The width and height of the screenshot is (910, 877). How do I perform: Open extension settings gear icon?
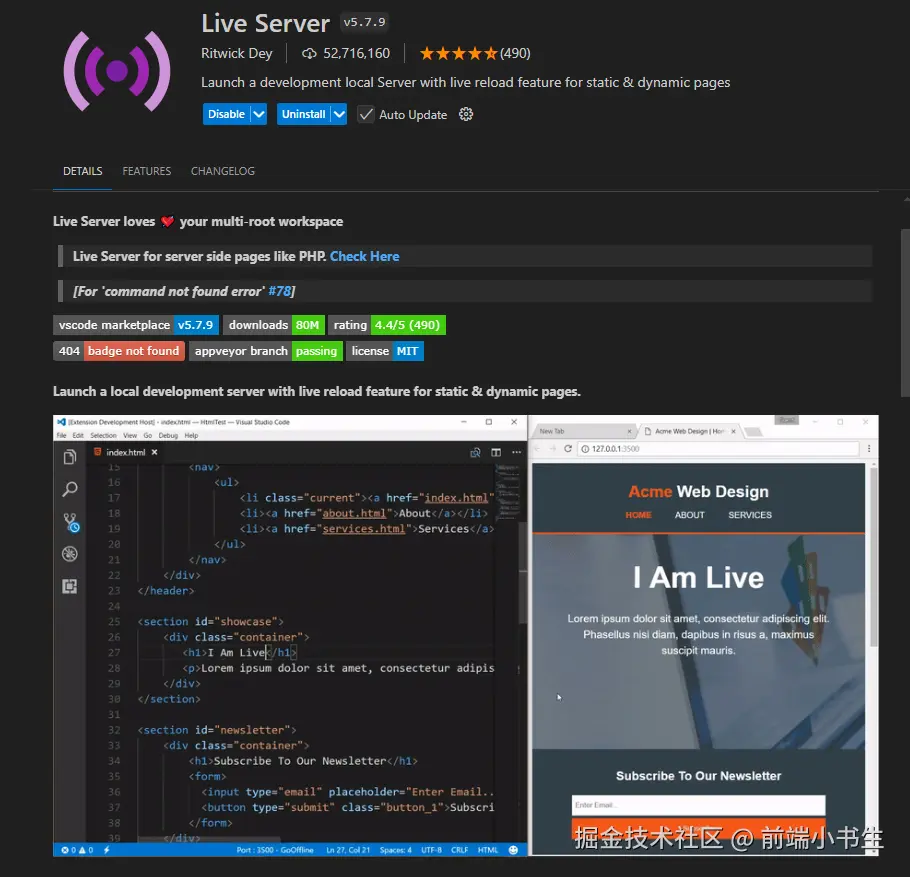(466, 114)
